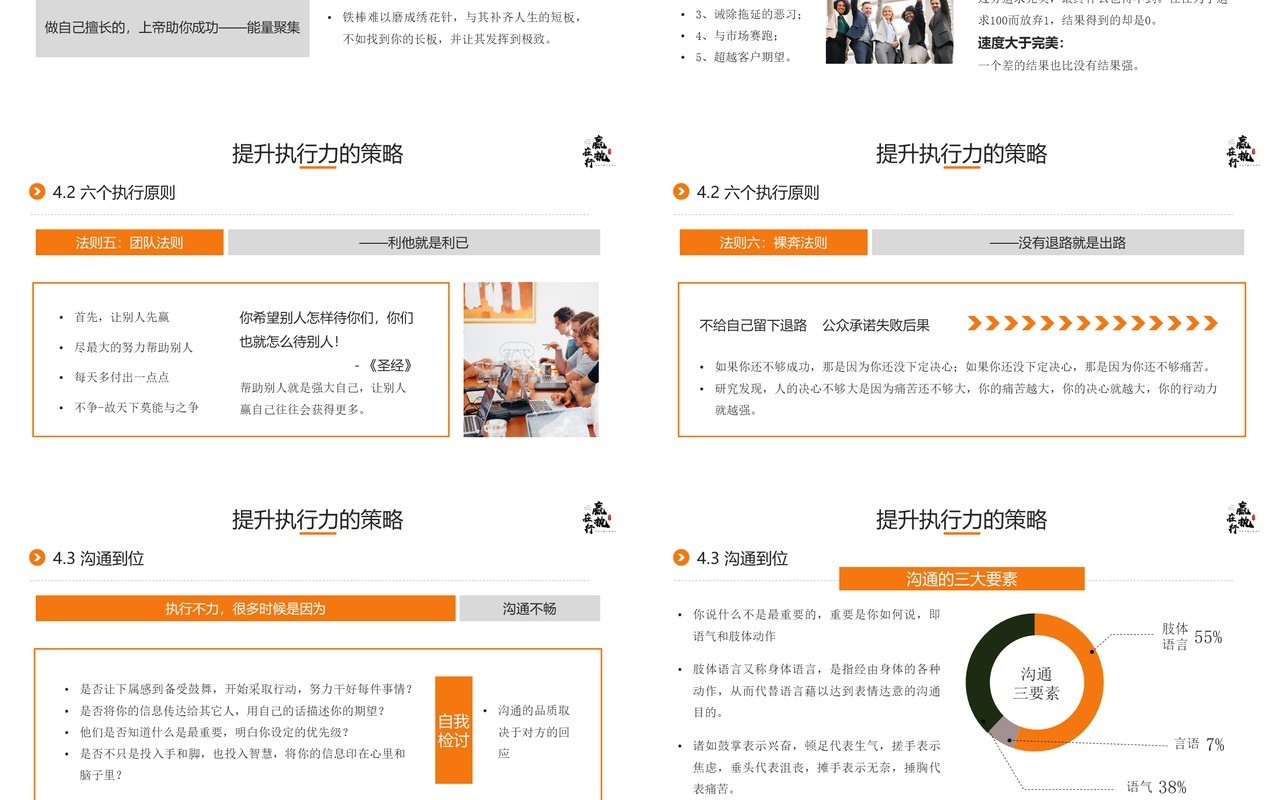Click the calligraphy logo on the 裸奔法则 slide

pos(1240,152)
